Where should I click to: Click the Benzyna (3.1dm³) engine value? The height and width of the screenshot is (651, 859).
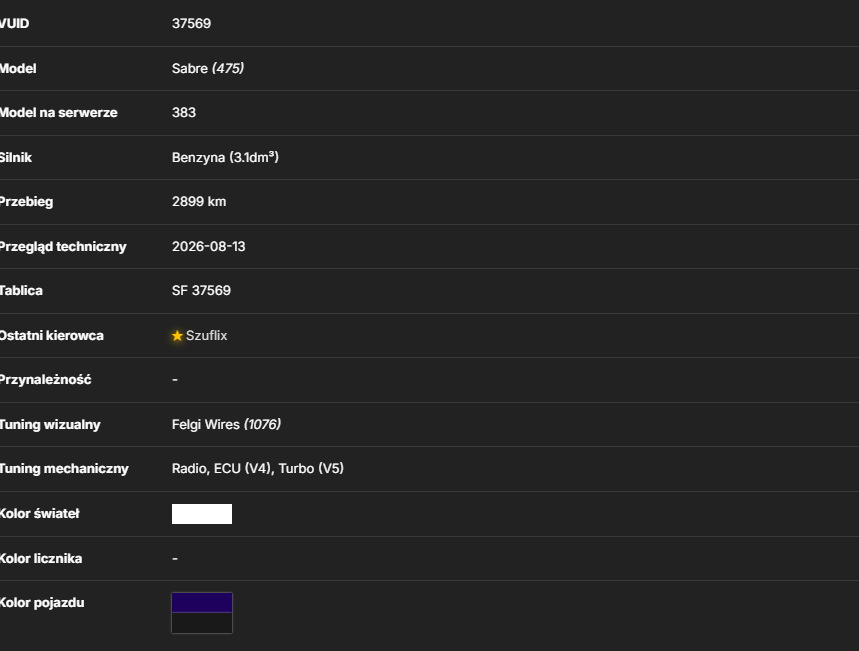pyautogui.click(x=225, y=157)
